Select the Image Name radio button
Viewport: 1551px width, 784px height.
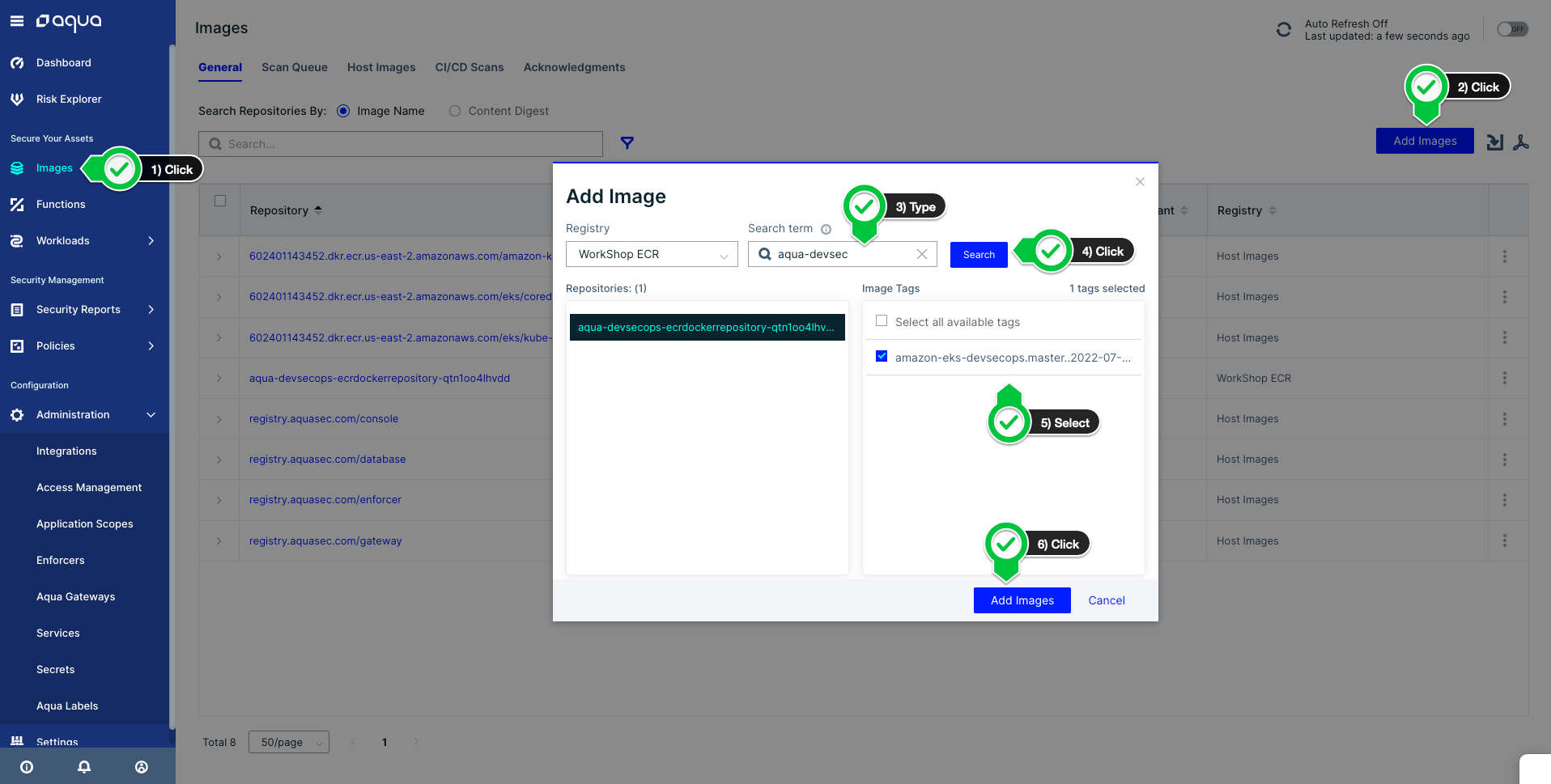(x=343, y=111)
